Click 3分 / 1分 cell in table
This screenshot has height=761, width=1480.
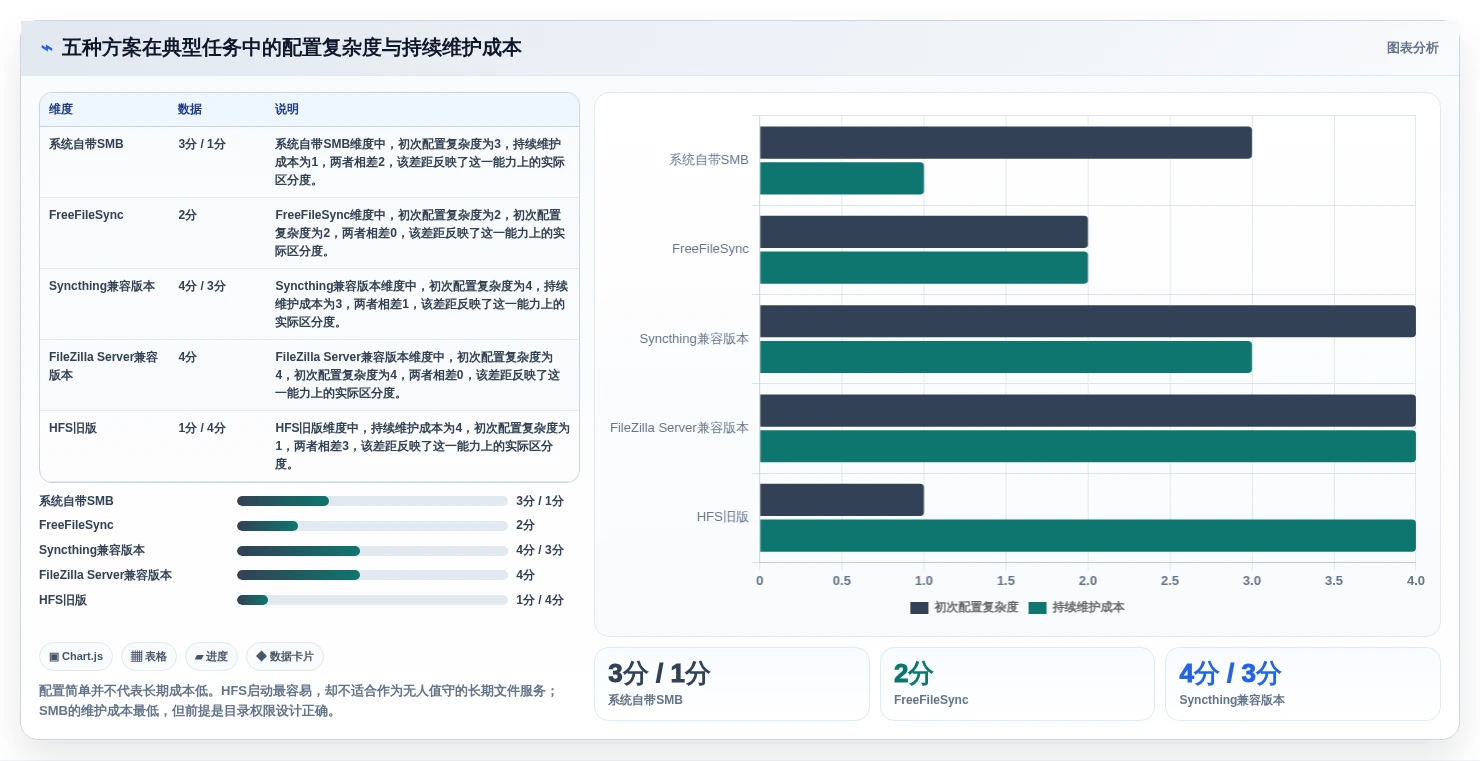[202, 144]
